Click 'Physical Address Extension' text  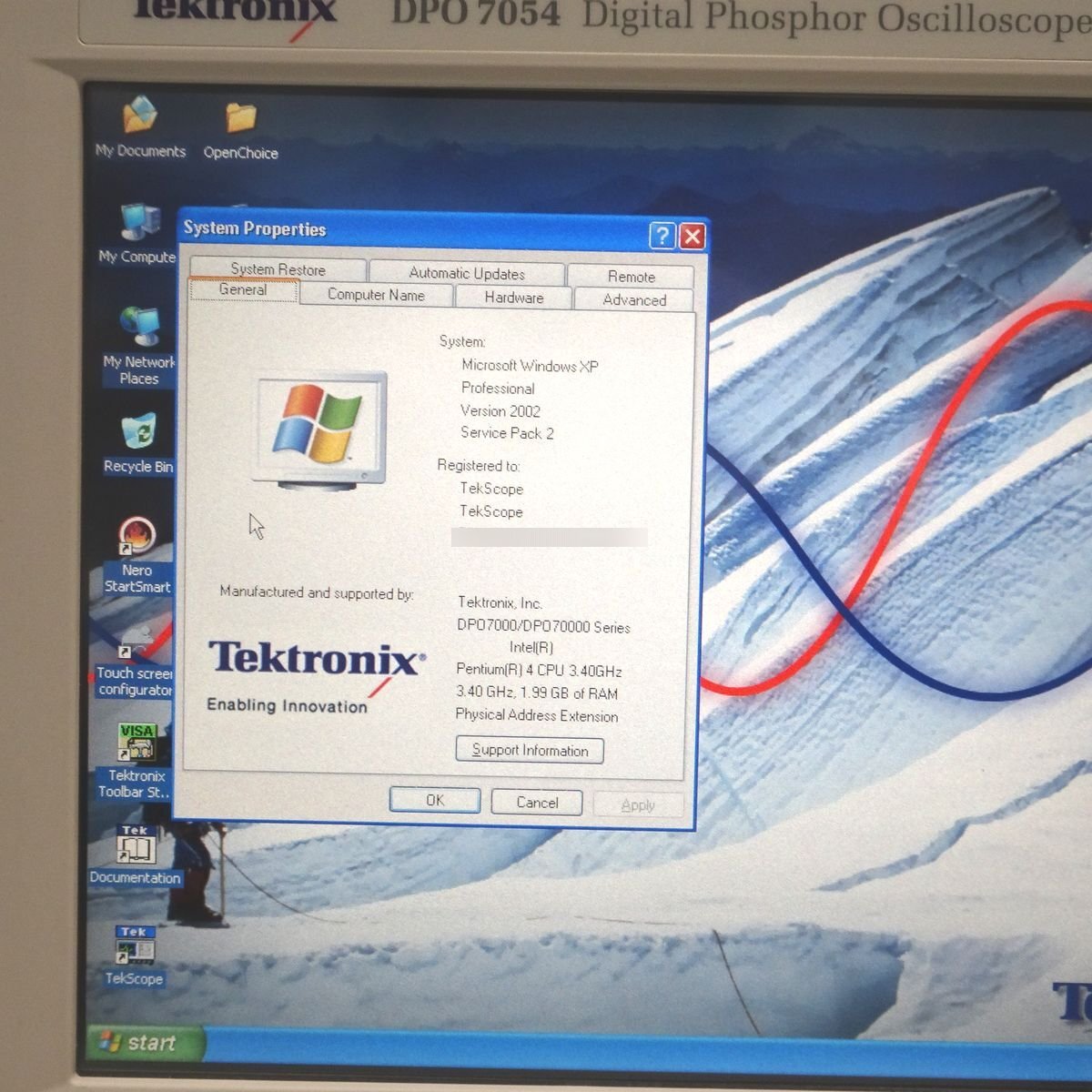(x=537, y=715)
